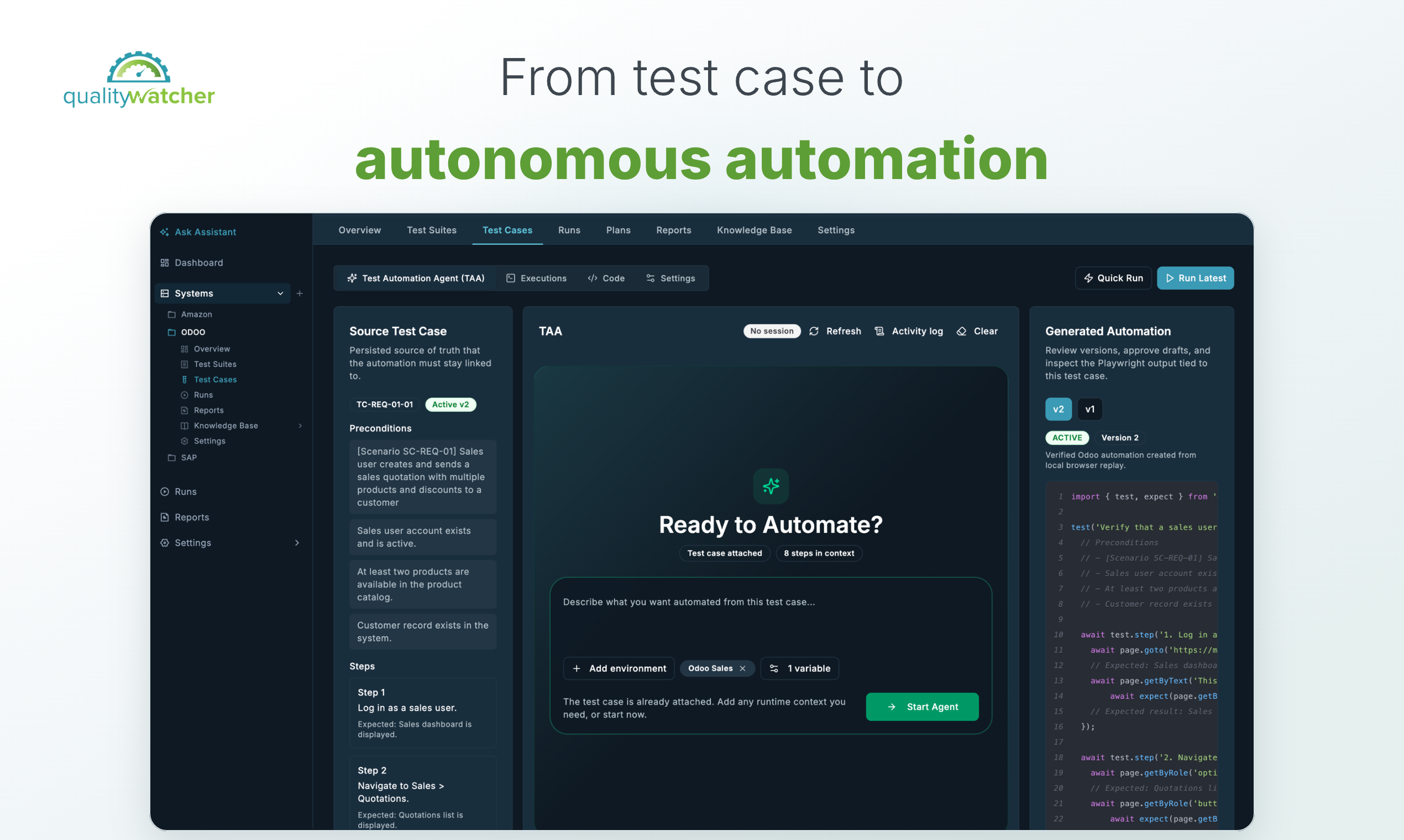
Task: Click the green sparkle icon above Ready to Automate
Action: pos(771,486)
